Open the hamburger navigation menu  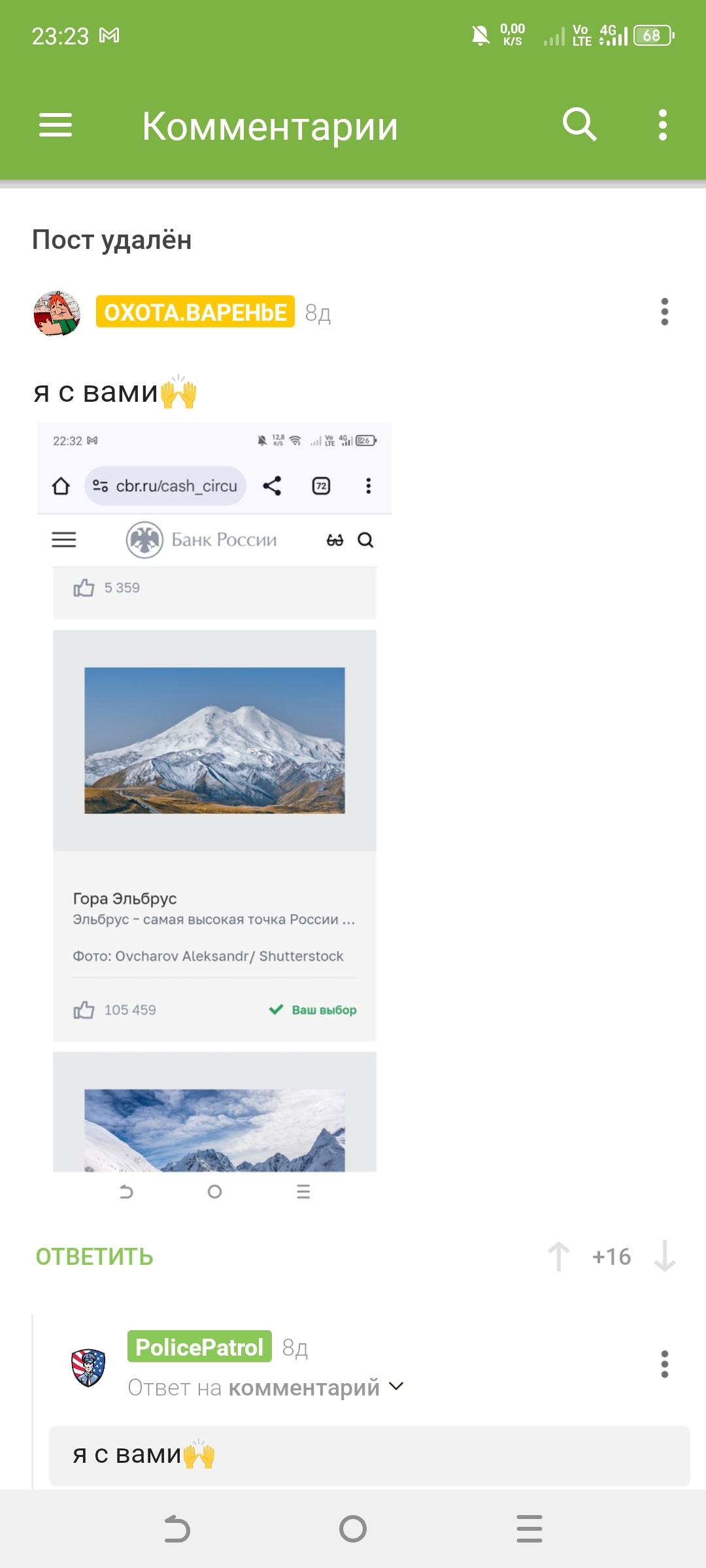[56, 125]
